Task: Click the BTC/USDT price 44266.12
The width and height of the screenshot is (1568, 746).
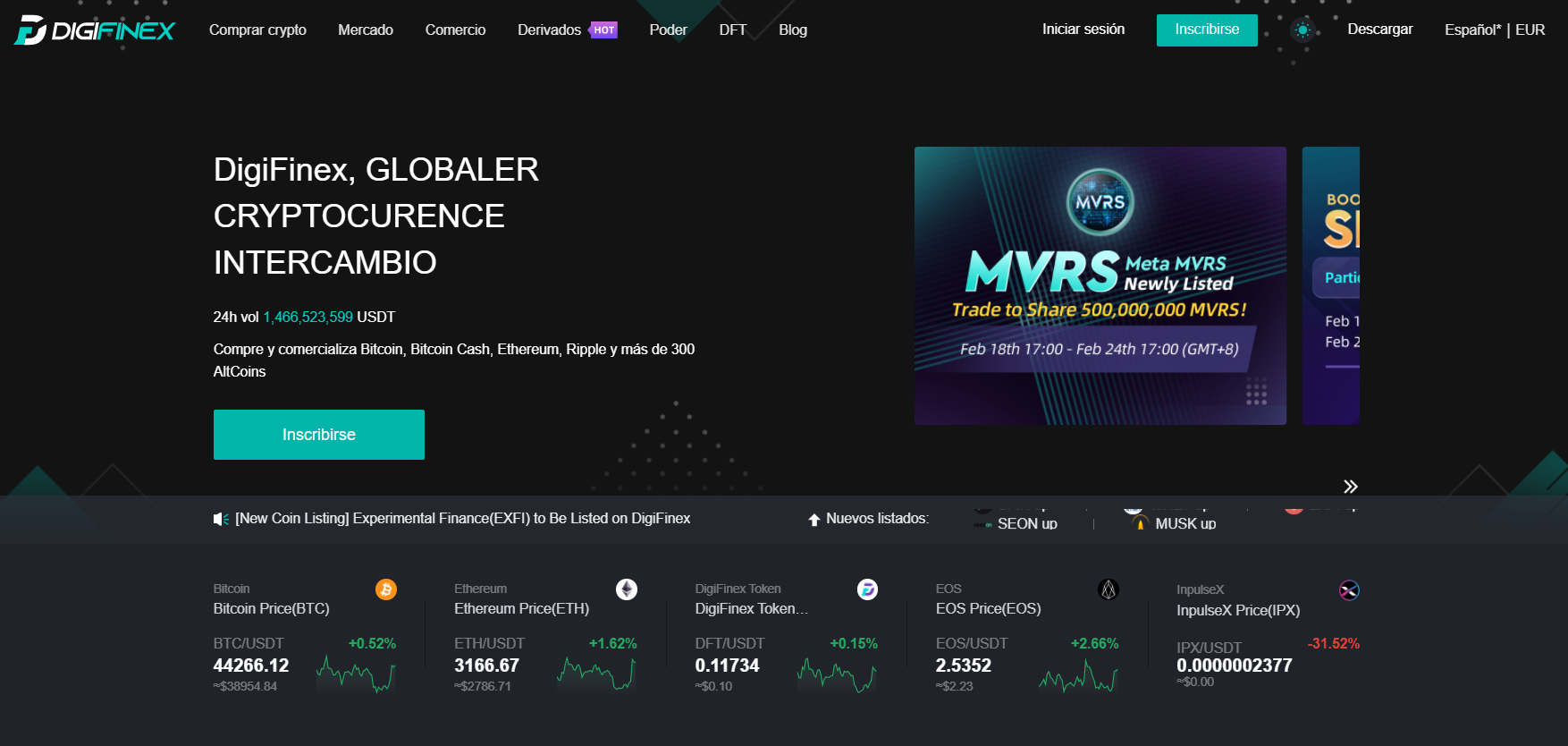Action: pos(251,666)
